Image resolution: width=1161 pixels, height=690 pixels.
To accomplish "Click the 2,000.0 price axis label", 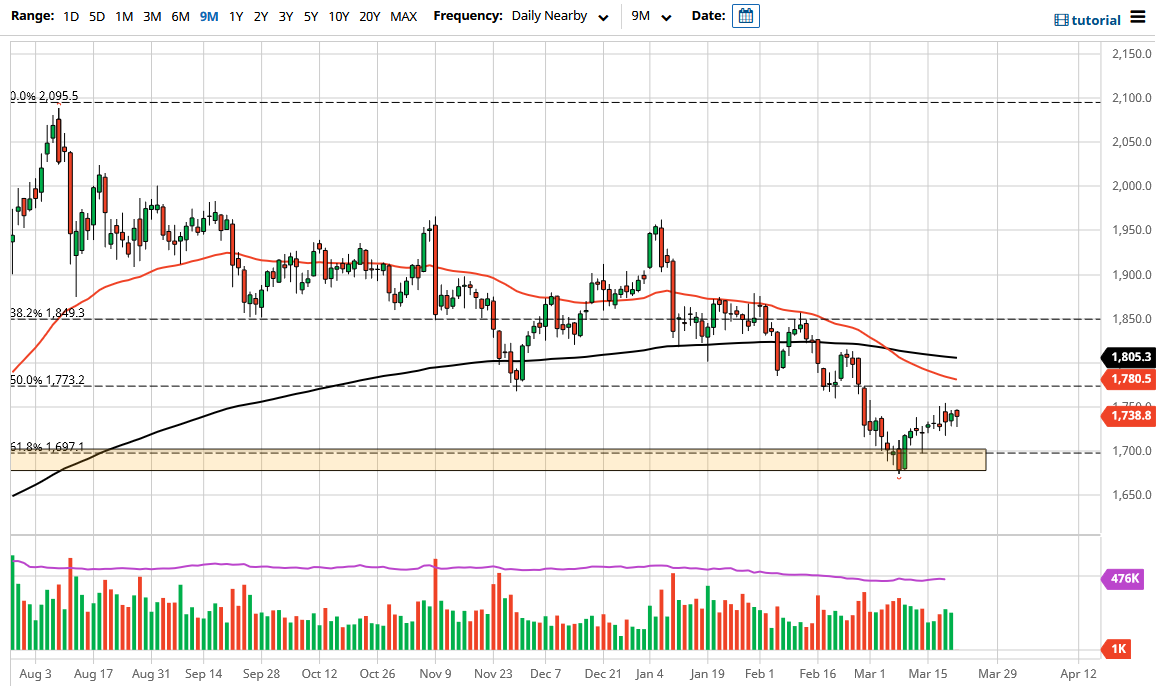I will (x=1132, y=186).
